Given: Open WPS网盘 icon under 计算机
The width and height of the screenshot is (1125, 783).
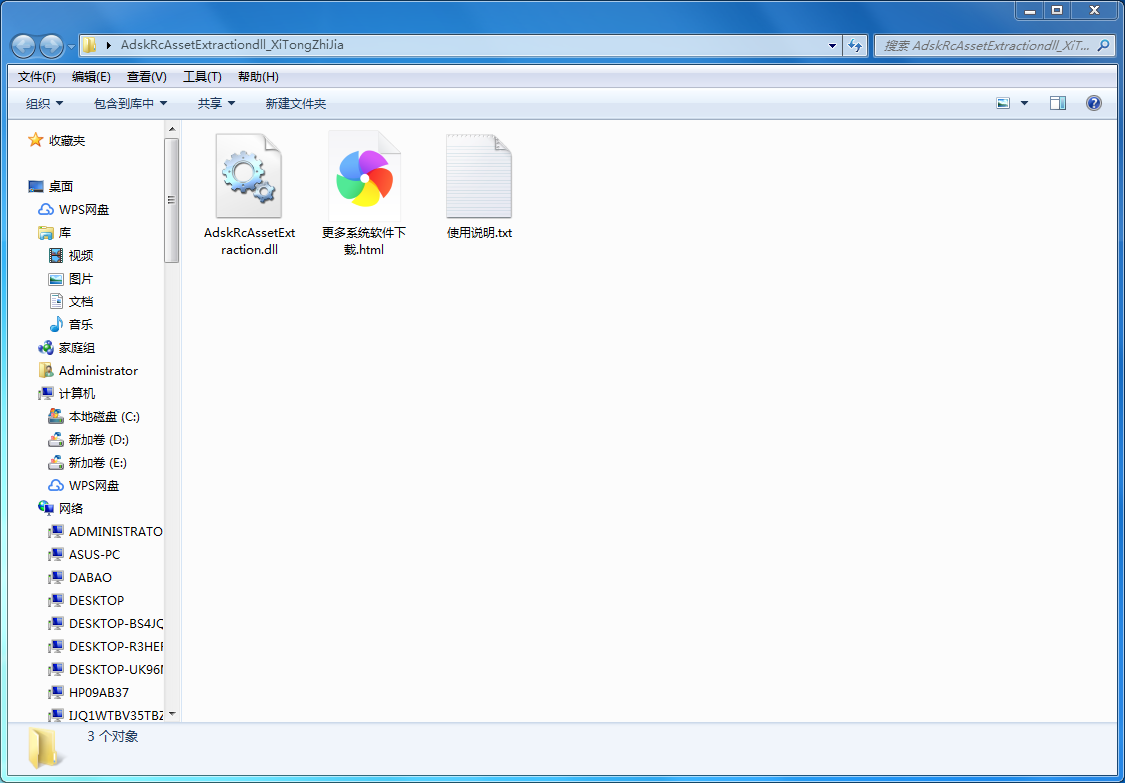Looking at the screenshot, I should [x=56, y=485].
